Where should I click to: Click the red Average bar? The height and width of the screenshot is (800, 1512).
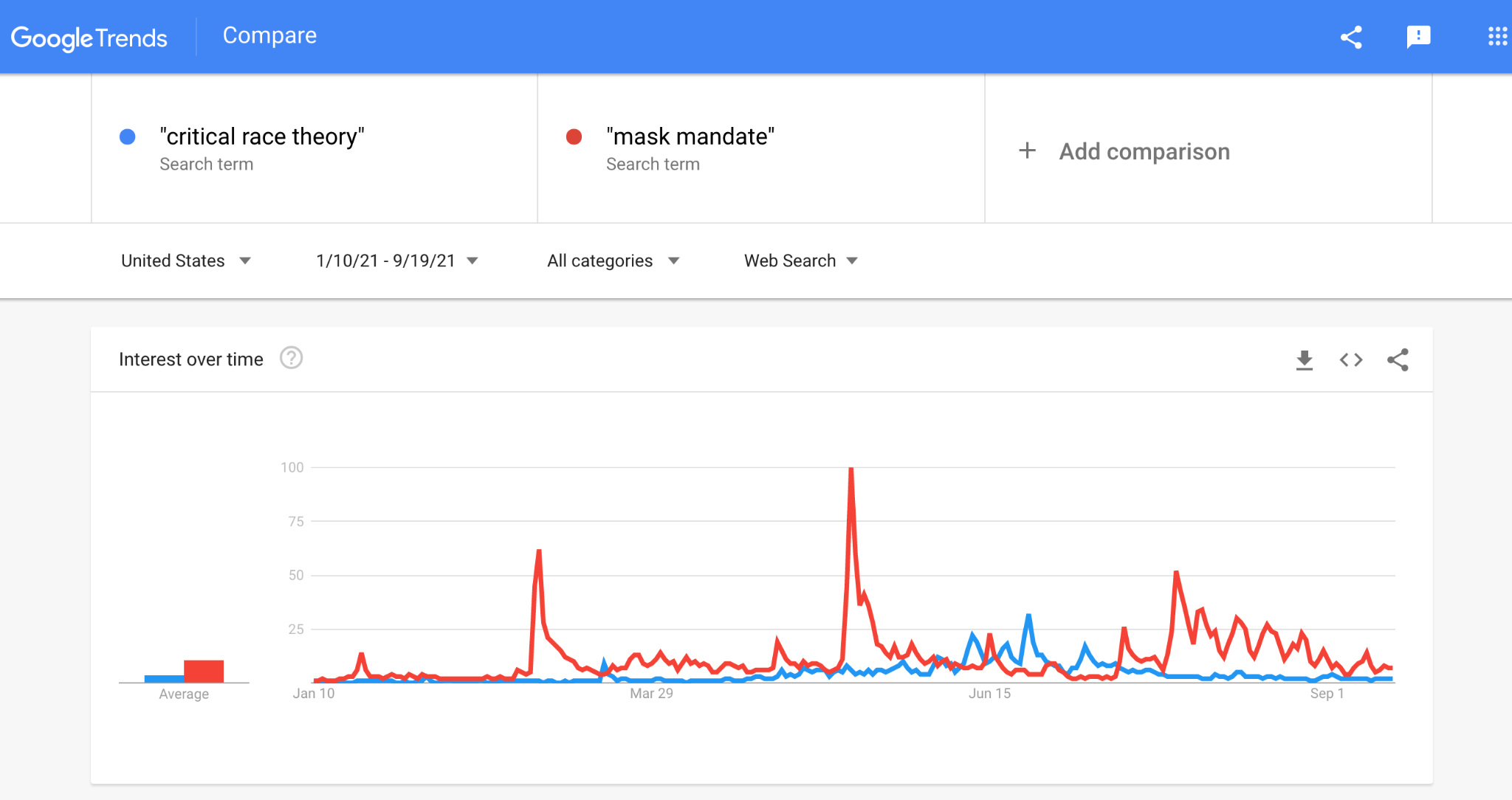tap(204, 671)
